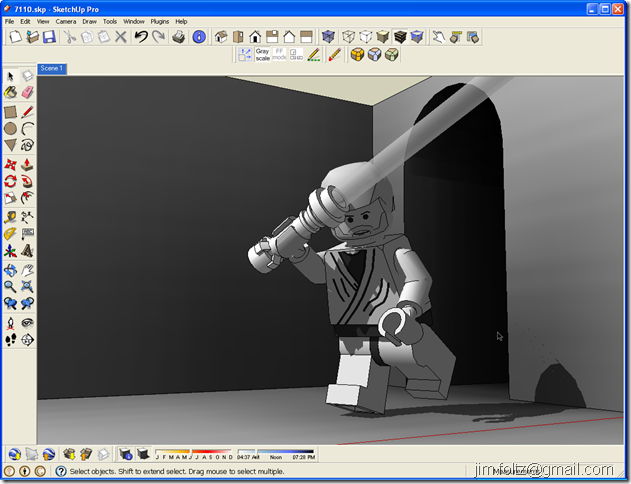Enable Wireframe face style
631x484 pixels.
click(x=348, y=37)
